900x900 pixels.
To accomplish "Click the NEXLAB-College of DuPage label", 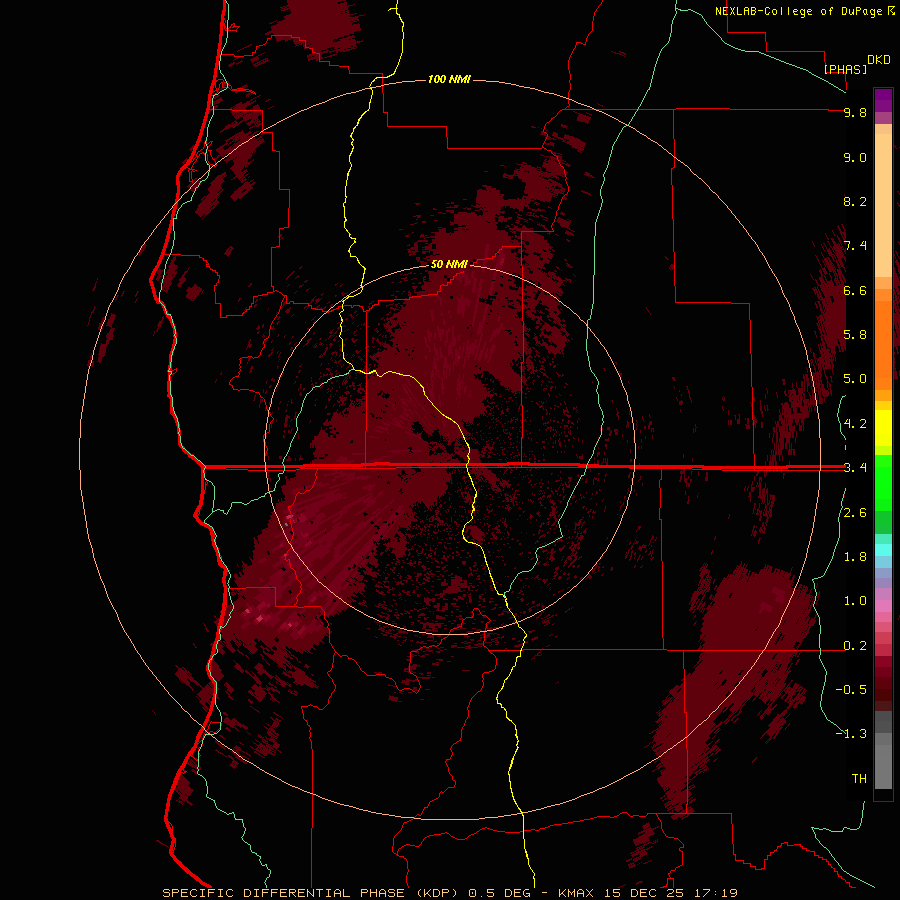I will pos(799,11).
